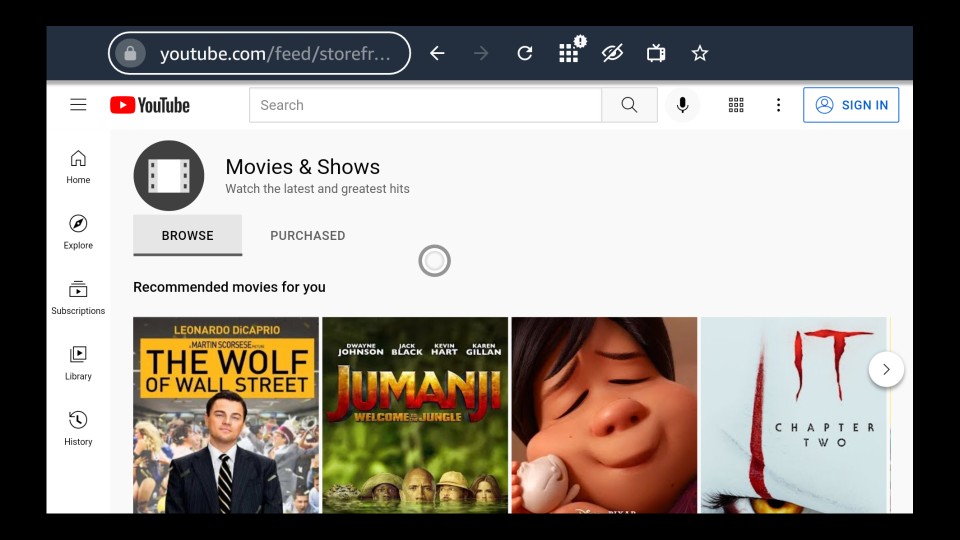
Task: Open History in the sidebar
Action: click(78, 429)
